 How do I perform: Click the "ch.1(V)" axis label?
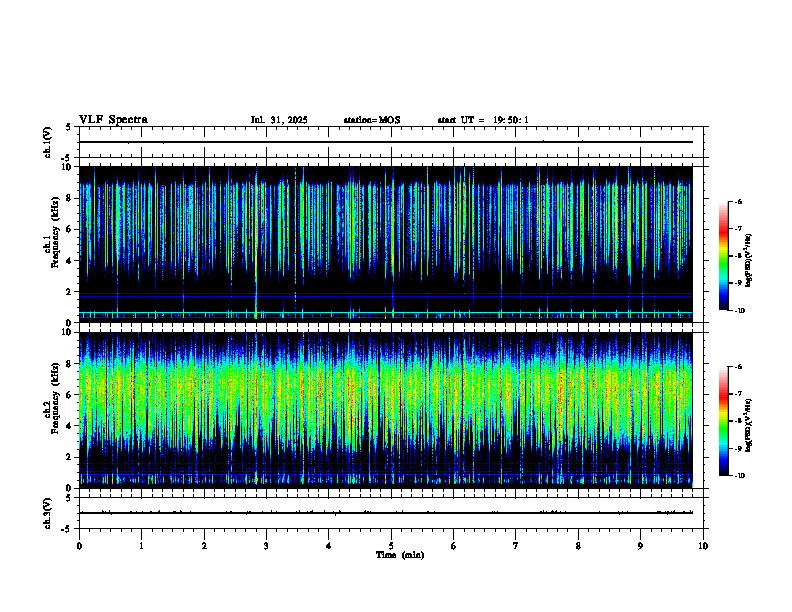pyautogui.click(x=48, y=142)
